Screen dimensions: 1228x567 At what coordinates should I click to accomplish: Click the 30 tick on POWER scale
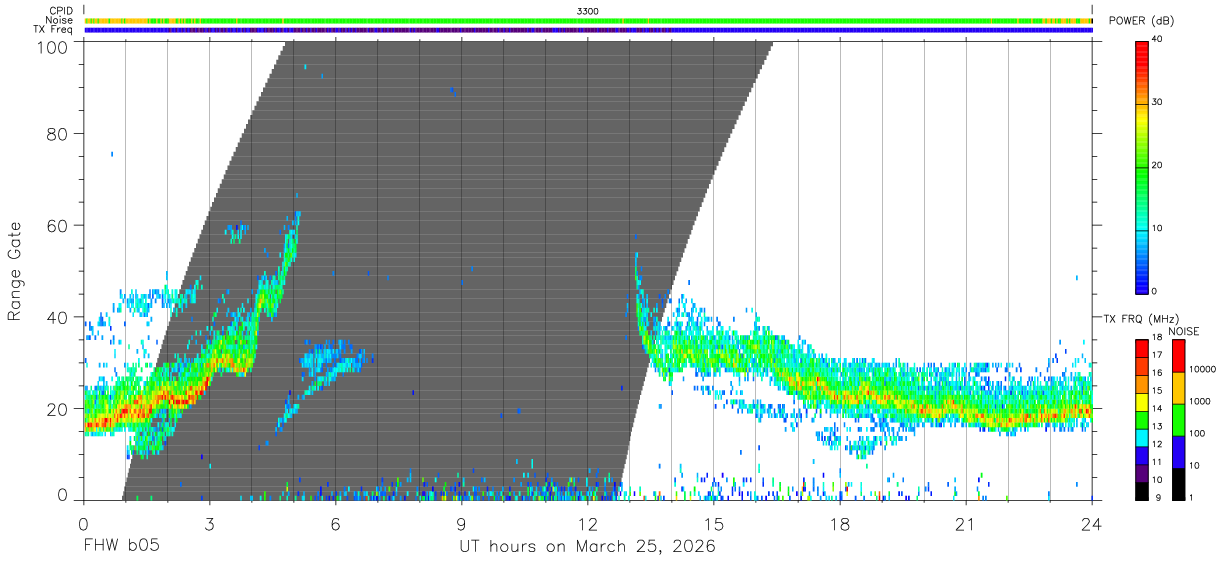pos(1158,102)
